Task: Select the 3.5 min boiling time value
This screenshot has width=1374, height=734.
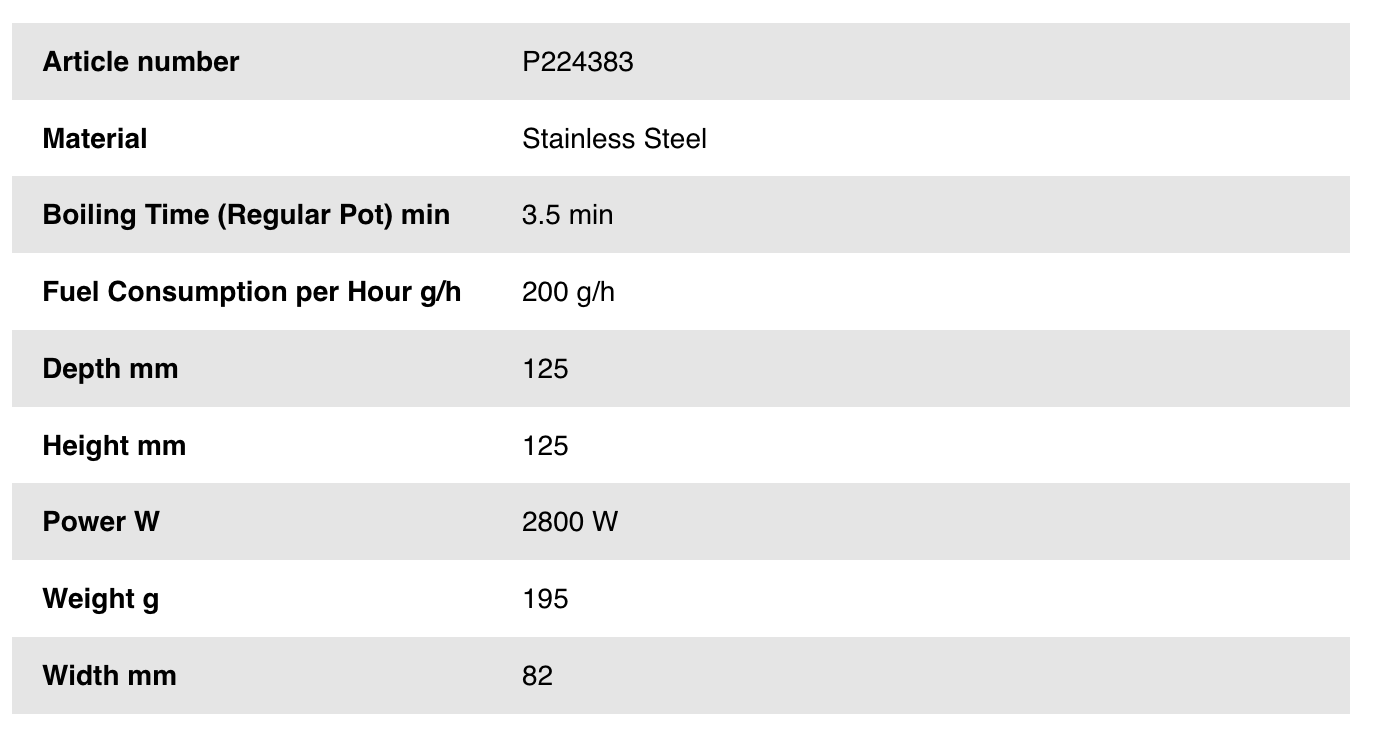Action: pos(567,215)
